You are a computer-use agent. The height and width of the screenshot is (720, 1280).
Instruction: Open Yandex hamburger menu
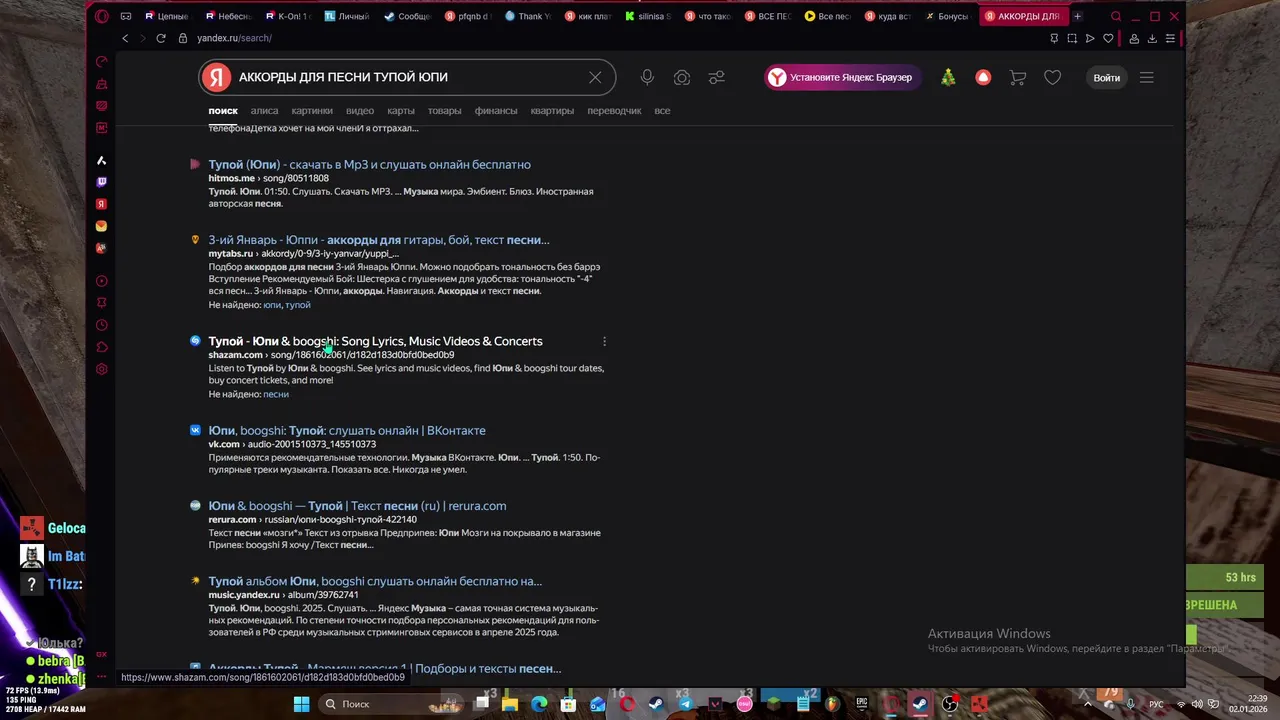click(x=1147, y=77)
